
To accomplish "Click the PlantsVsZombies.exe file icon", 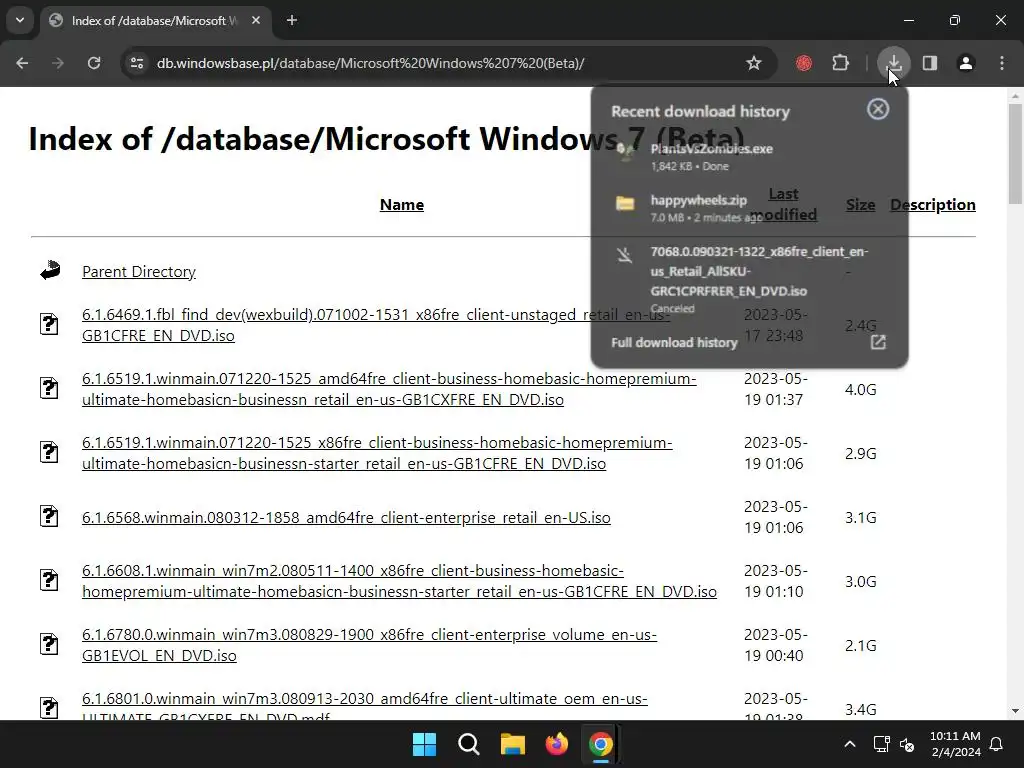I will pyautogui.click(x=625, y=152).
